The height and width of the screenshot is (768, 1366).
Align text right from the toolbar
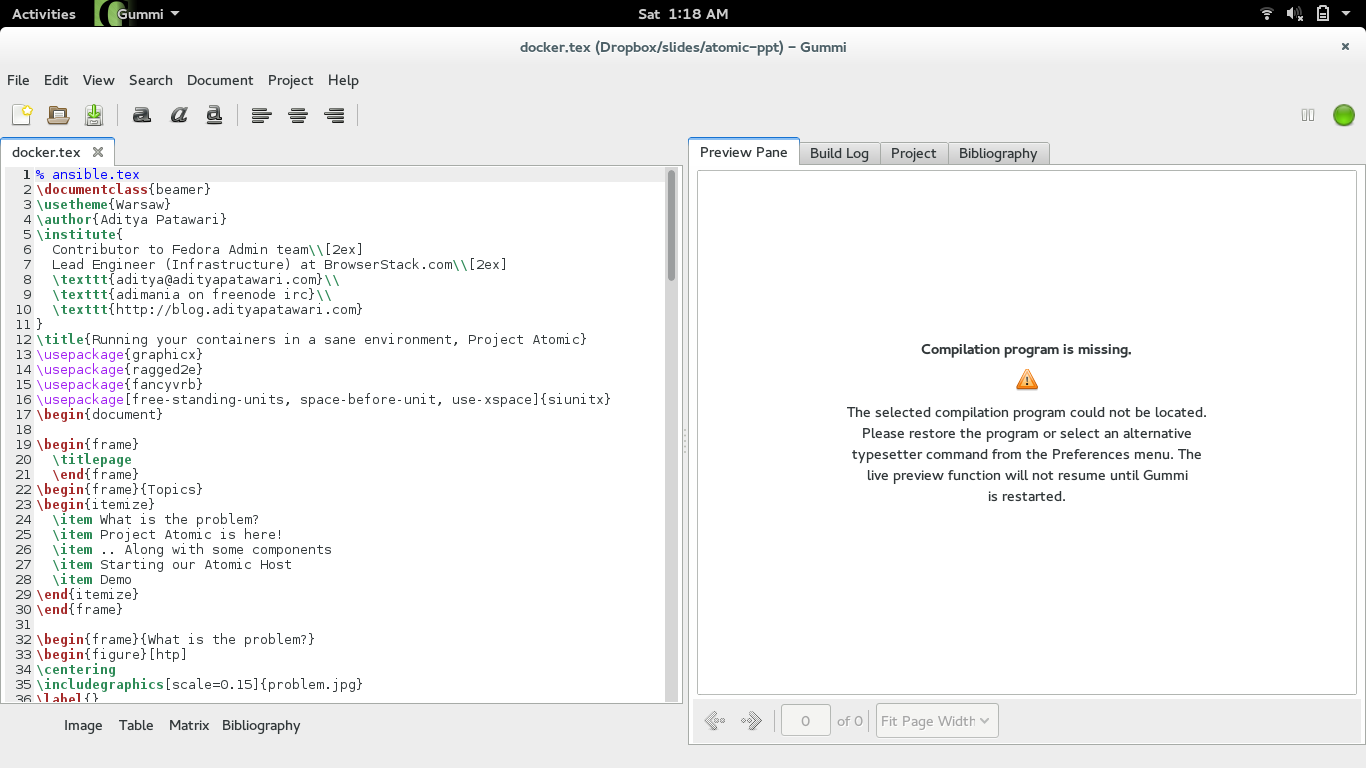(335, 115)
